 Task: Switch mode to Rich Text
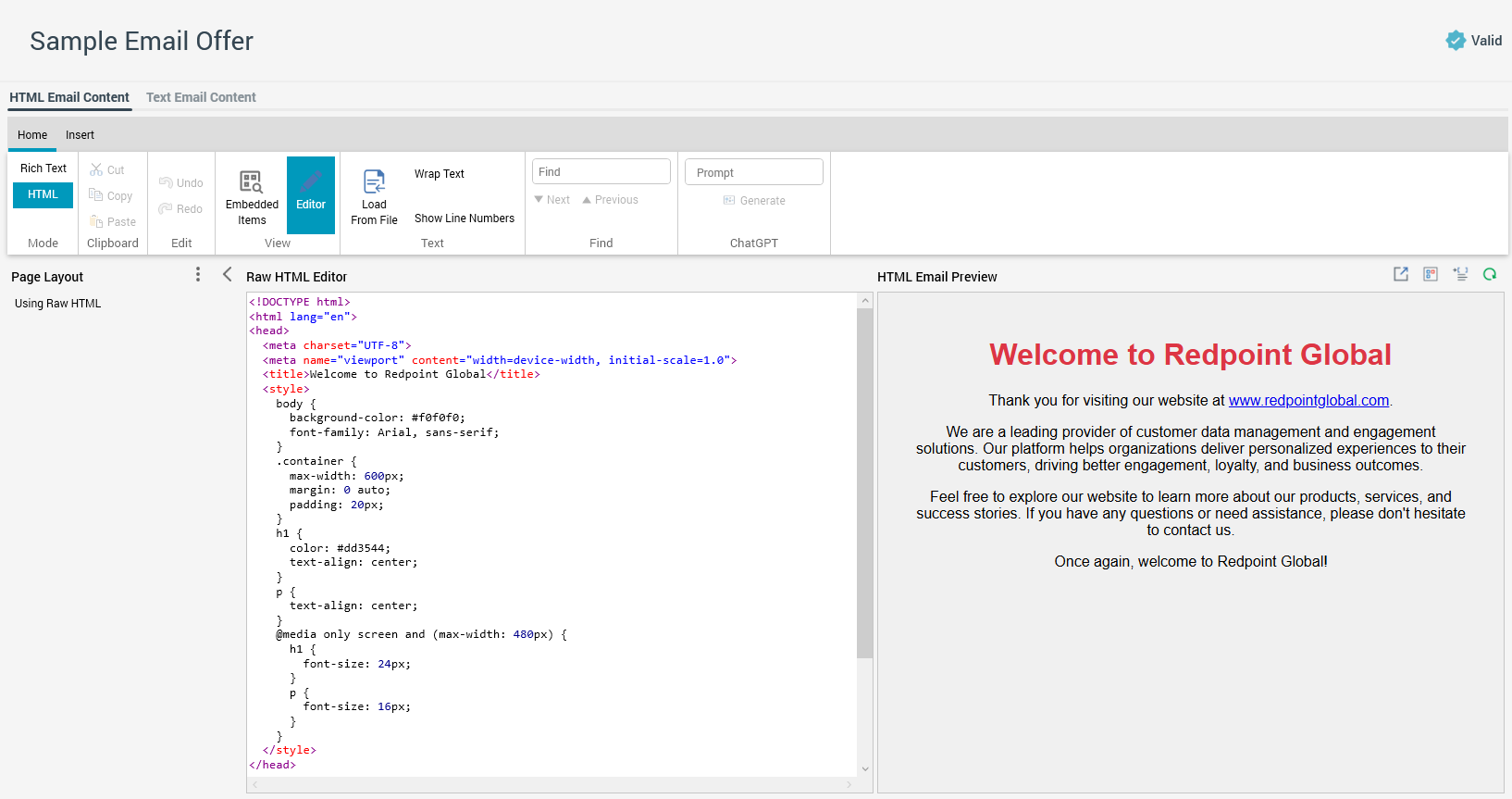tap(43, 169)
